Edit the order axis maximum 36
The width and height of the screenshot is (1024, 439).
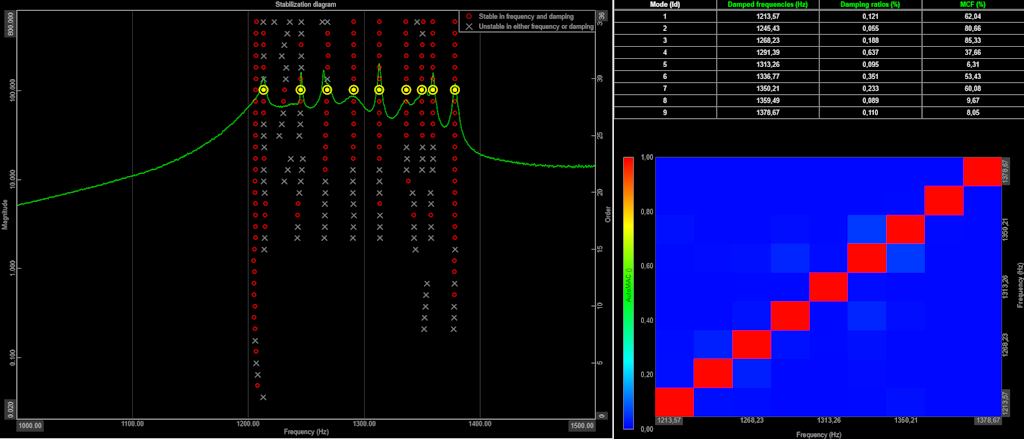tap(601, 16)
